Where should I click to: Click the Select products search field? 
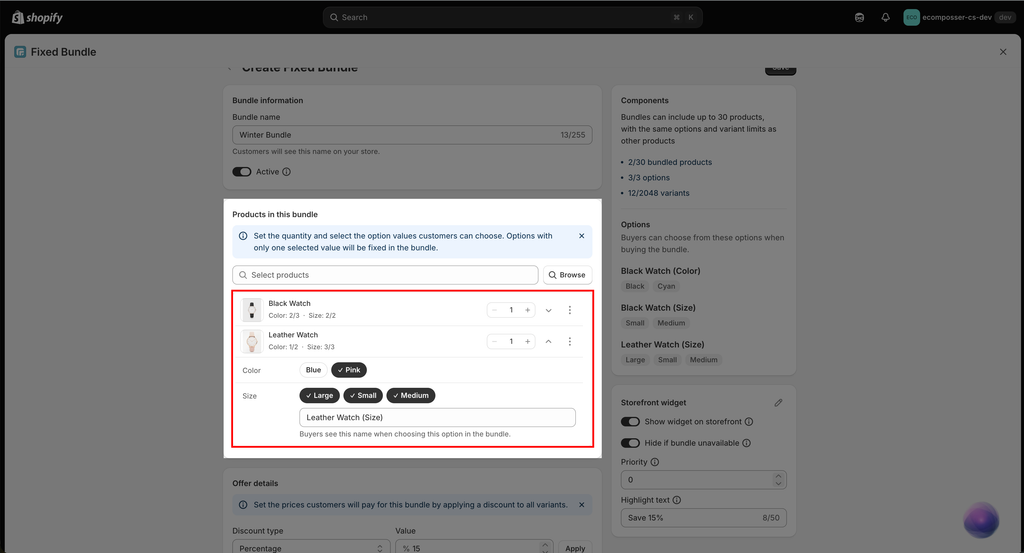[x=385, y=275]
